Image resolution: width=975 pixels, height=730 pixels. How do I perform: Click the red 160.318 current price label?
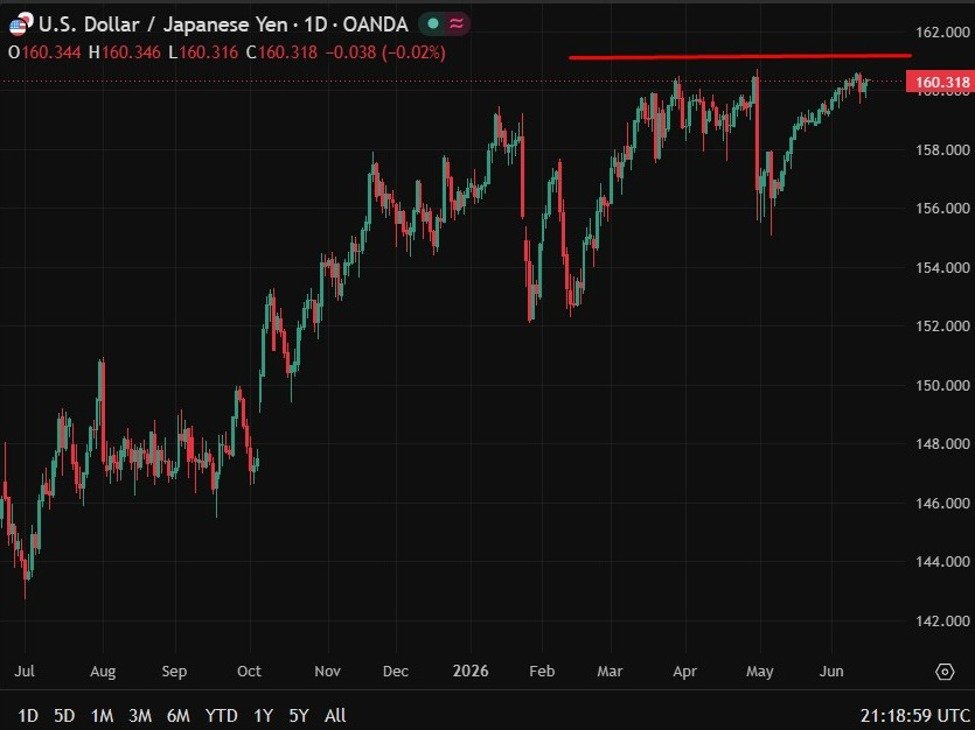941,82
